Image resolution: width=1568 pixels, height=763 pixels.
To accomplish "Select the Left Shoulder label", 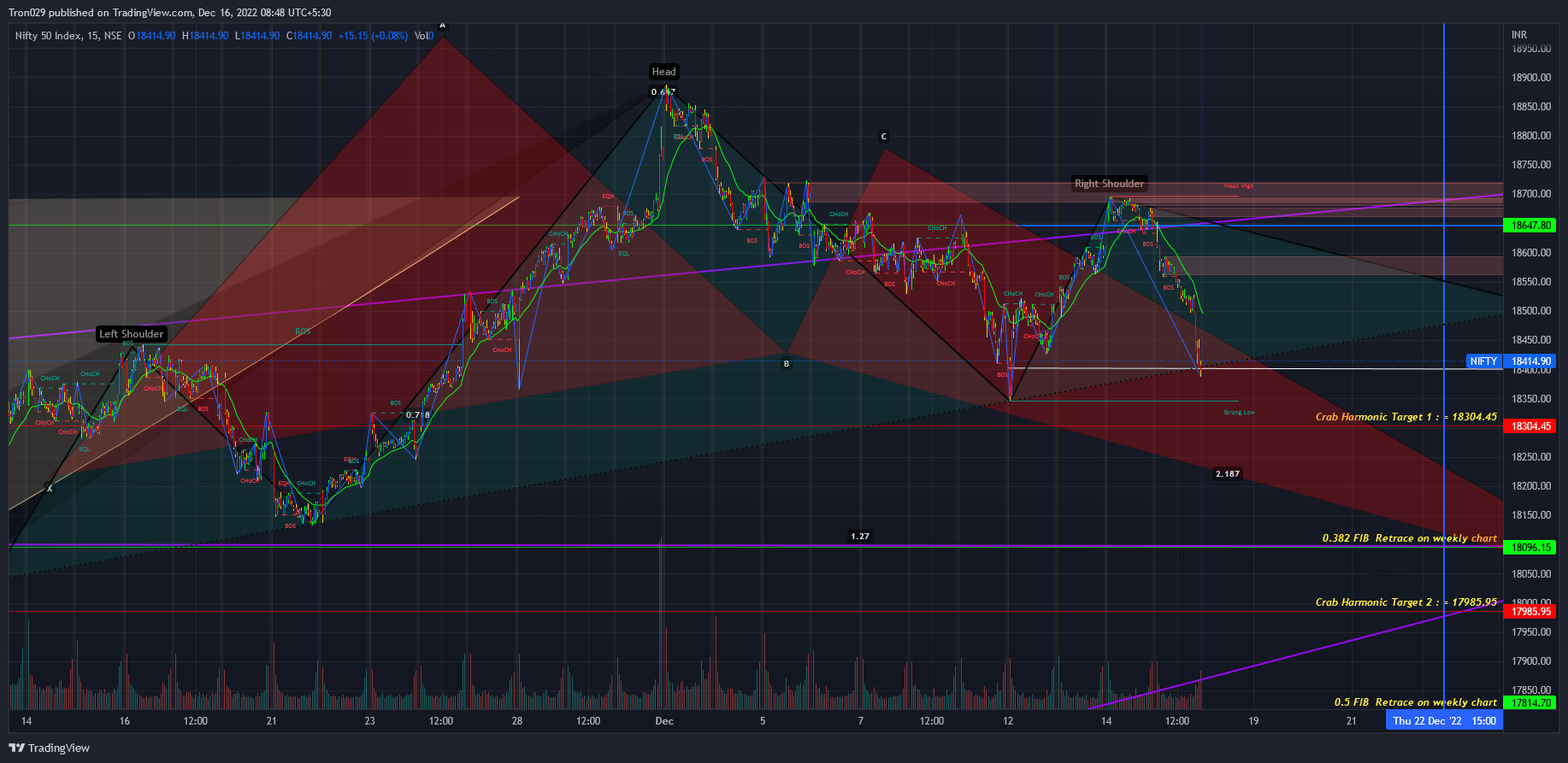I will (x=131, y=334).
